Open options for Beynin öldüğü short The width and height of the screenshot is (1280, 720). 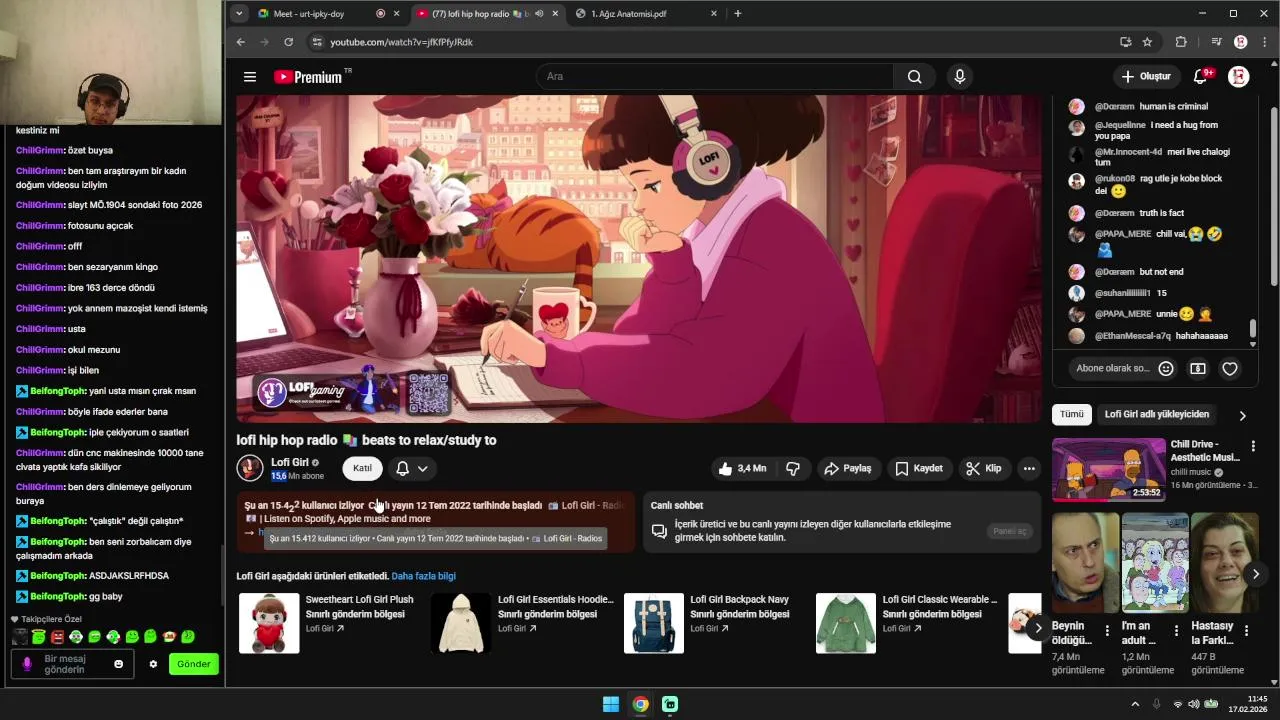pyautogui.click(x=1107, y=631)
